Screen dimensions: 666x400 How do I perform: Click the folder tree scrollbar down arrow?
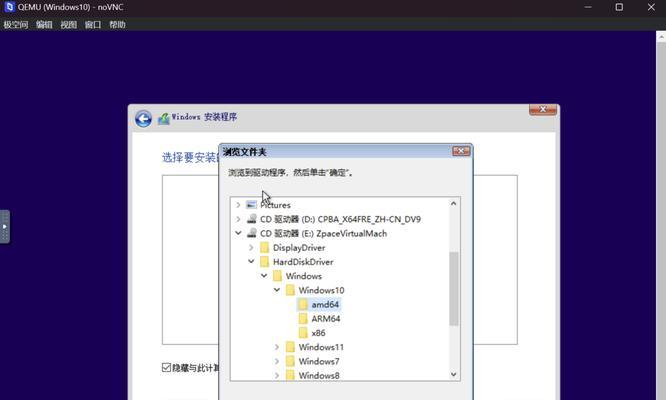pyautogui.click(x=454, y=375)
